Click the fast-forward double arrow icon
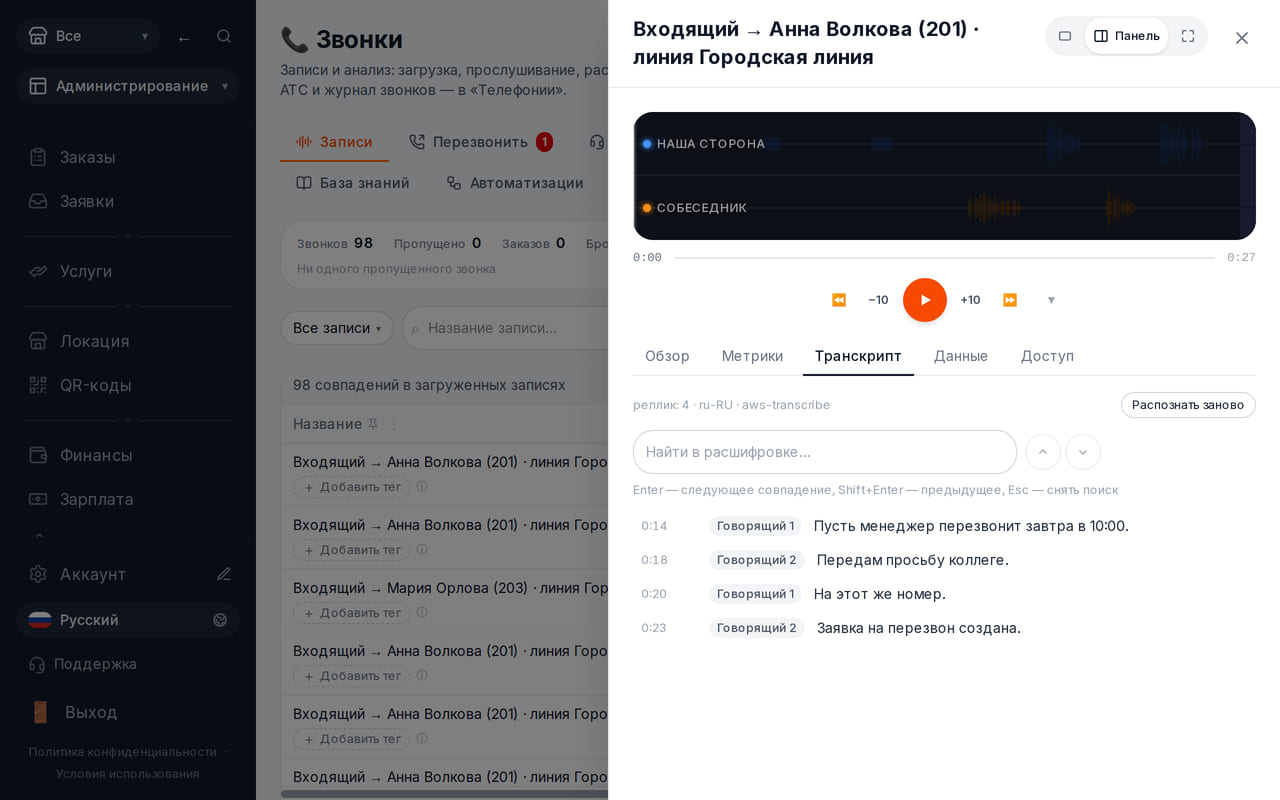The height and width of the screenshot is (800, 1280). point(1010,300)
